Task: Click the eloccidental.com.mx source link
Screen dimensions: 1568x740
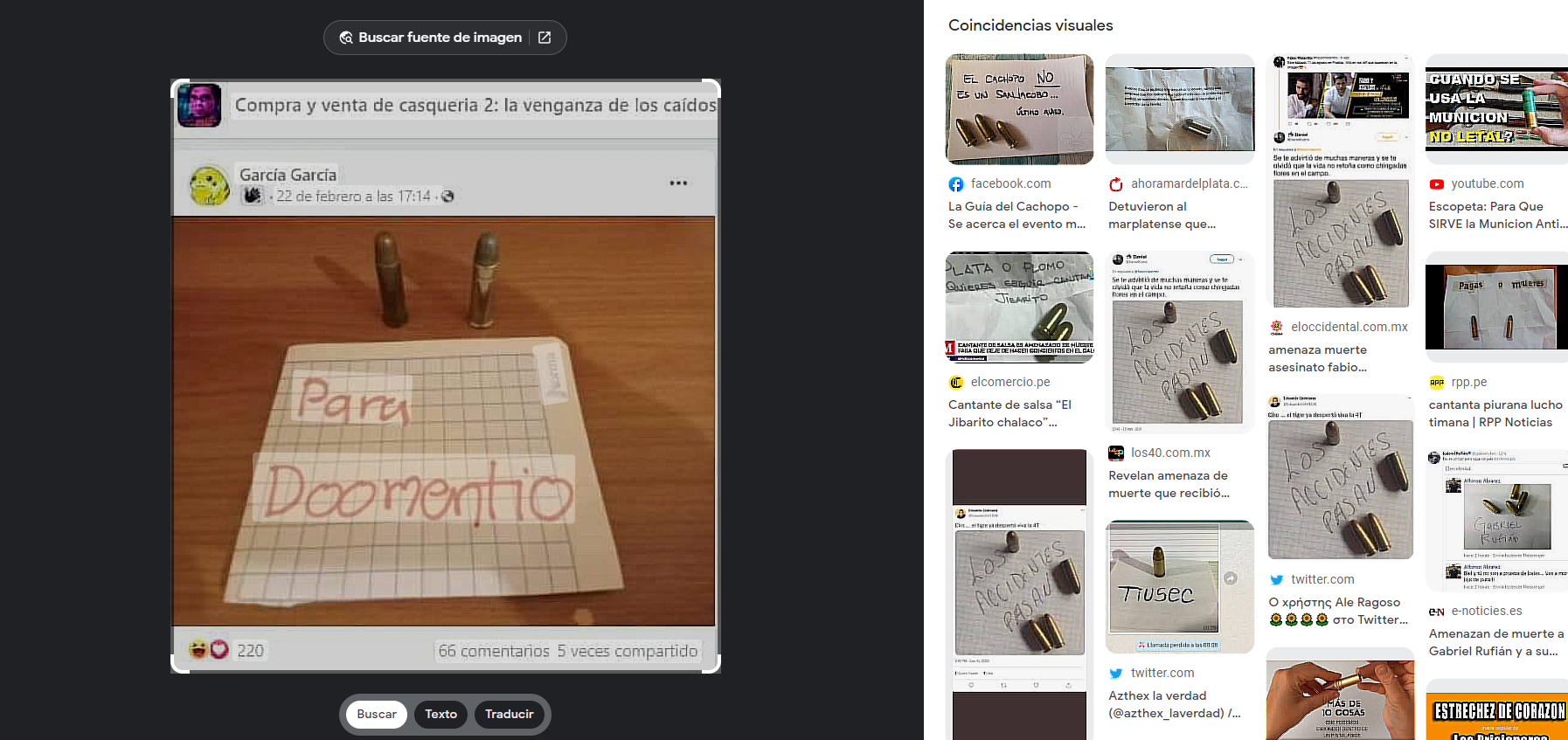Action: pos(1349,328)
